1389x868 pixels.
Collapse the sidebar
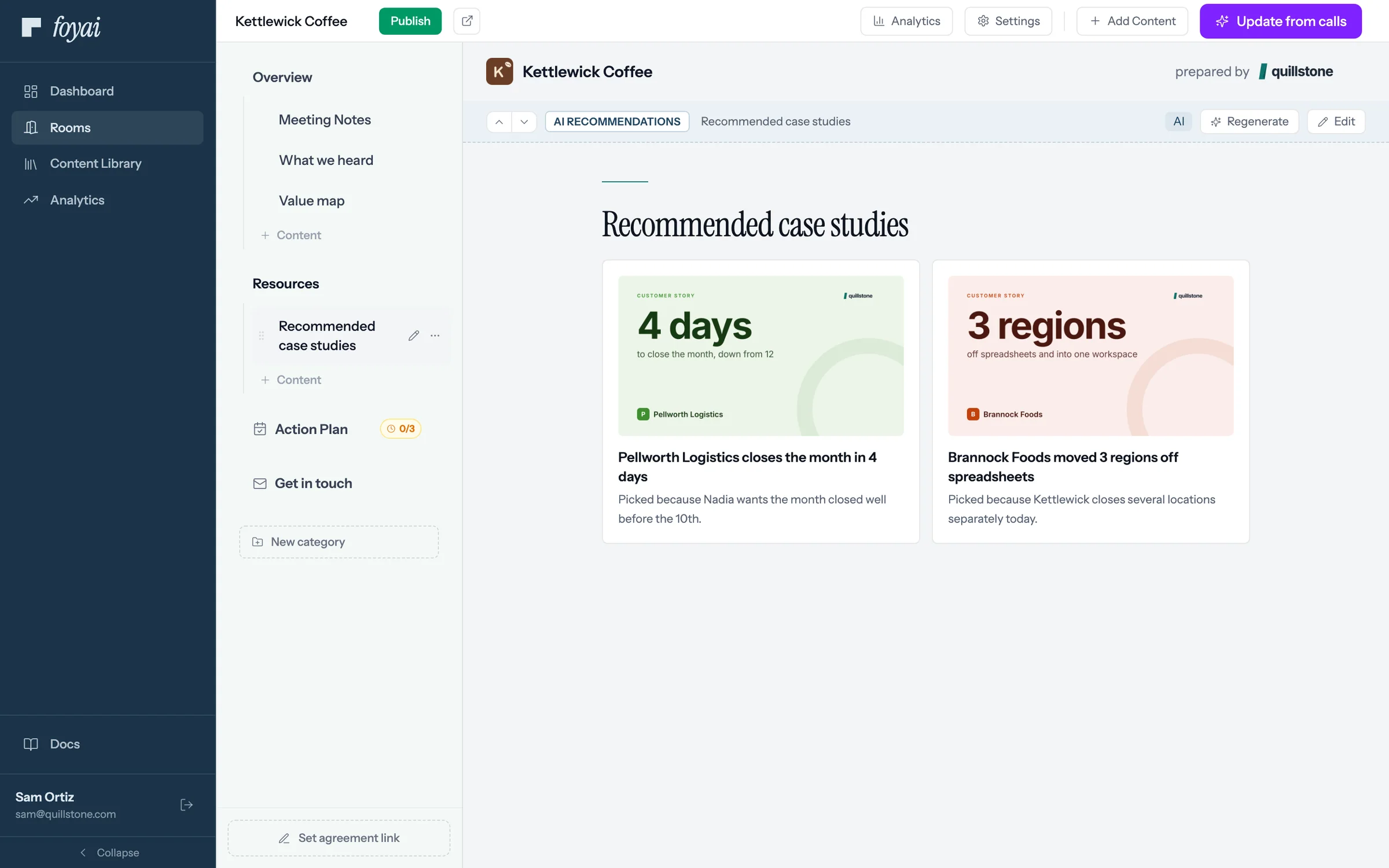[x=109, y=852]
